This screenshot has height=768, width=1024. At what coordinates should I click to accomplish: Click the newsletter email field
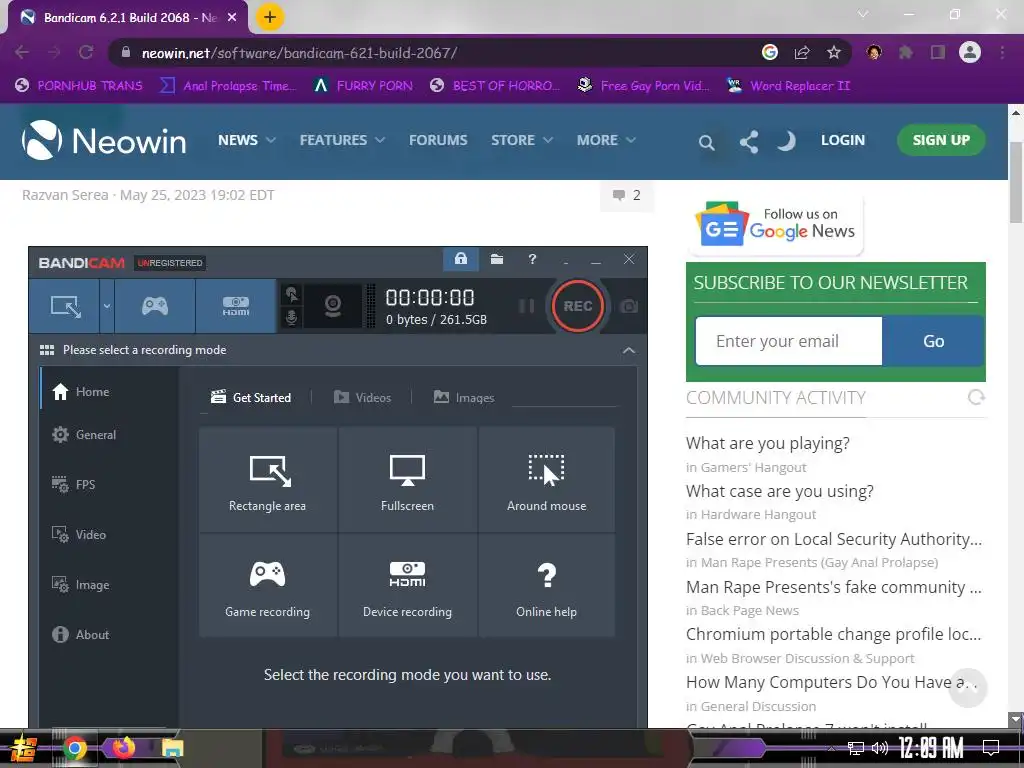pyautogui.click(x=789, y=341)
